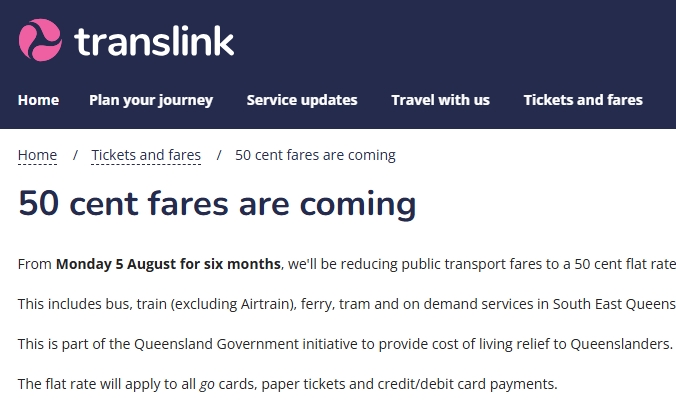The width and height of the screenshot is (676, 408).
Task: Click the bold text Monday 5 August
Action: [x=116, y=264]
